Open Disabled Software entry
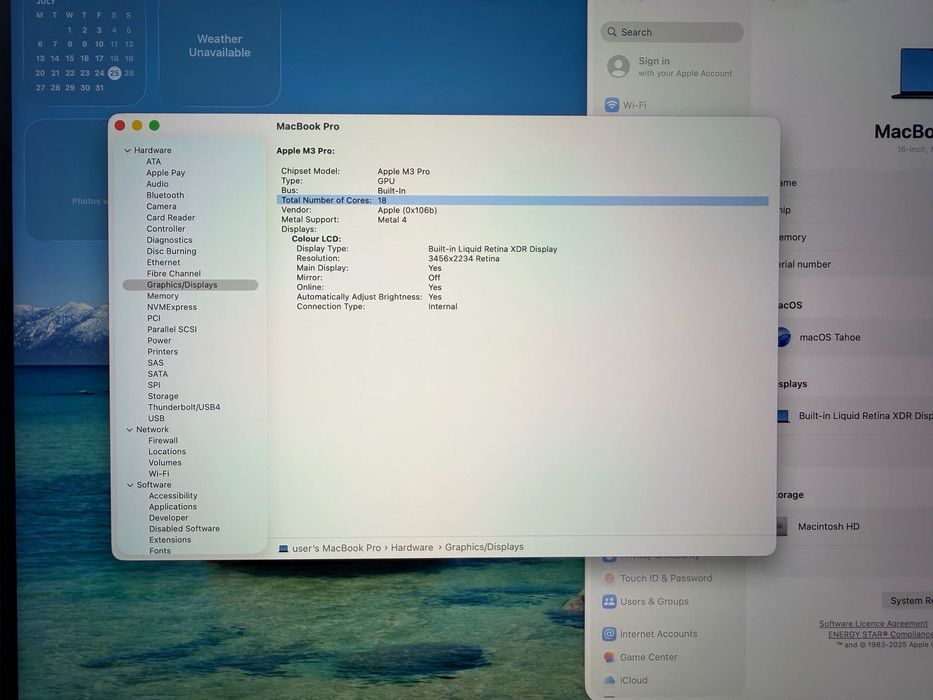 [x=184, y=529]
